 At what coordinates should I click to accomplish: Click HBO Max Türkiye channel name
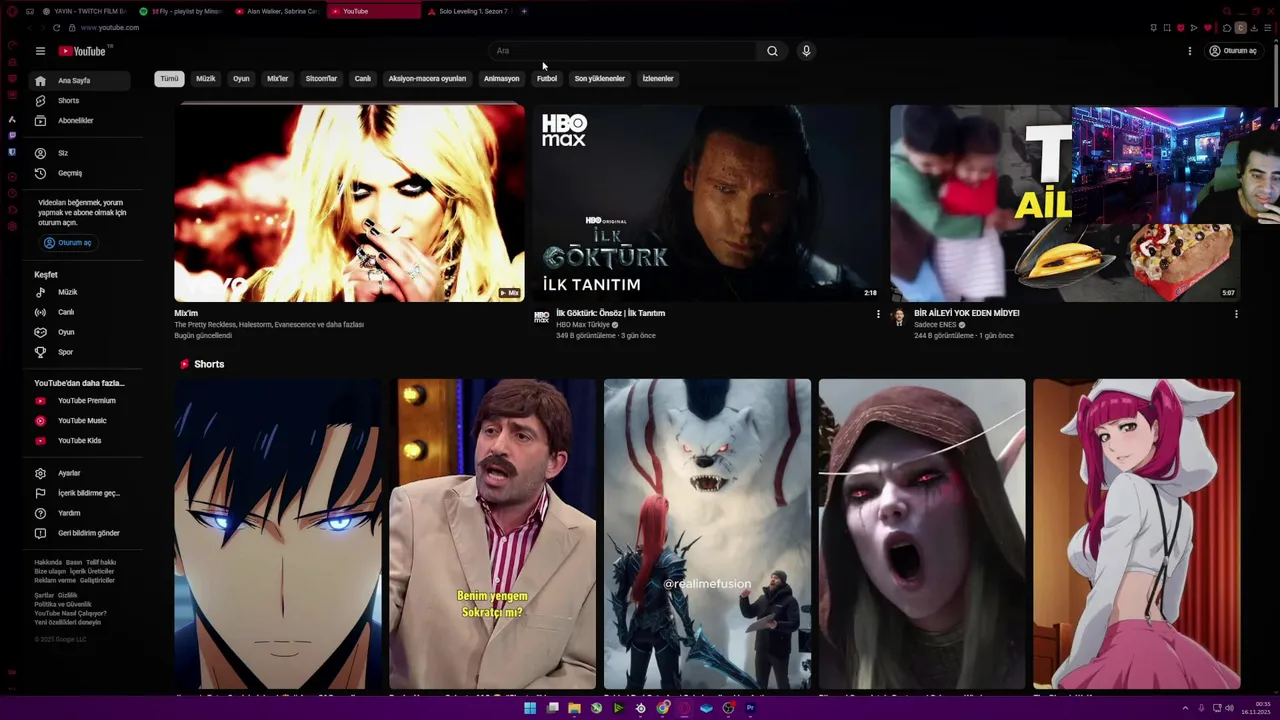[x=582, y=325]
